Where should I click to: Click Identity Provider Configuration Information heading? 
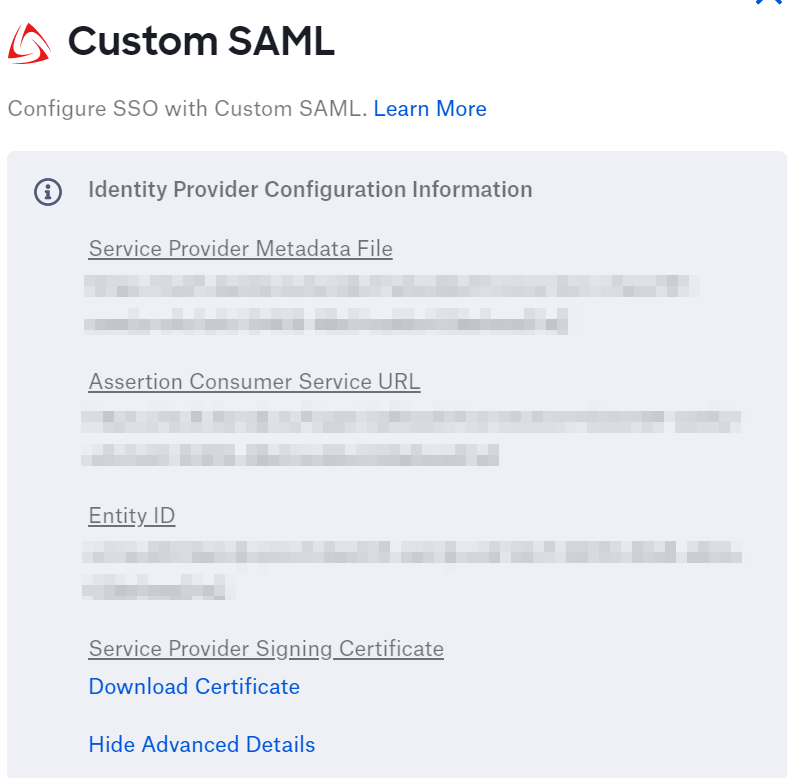[x=310, y=190]
